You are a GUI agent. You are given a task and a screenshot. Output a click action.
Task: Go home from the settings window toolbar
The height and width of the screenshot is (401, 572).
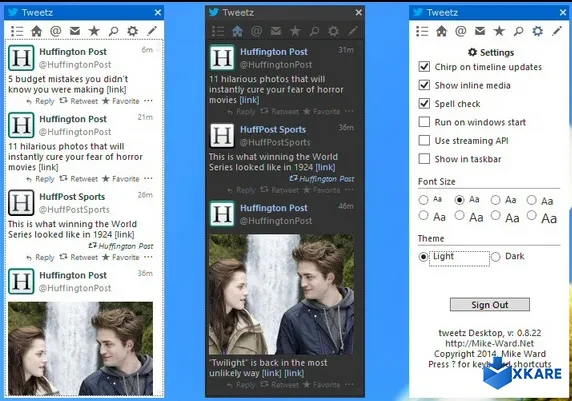point(441,31)
